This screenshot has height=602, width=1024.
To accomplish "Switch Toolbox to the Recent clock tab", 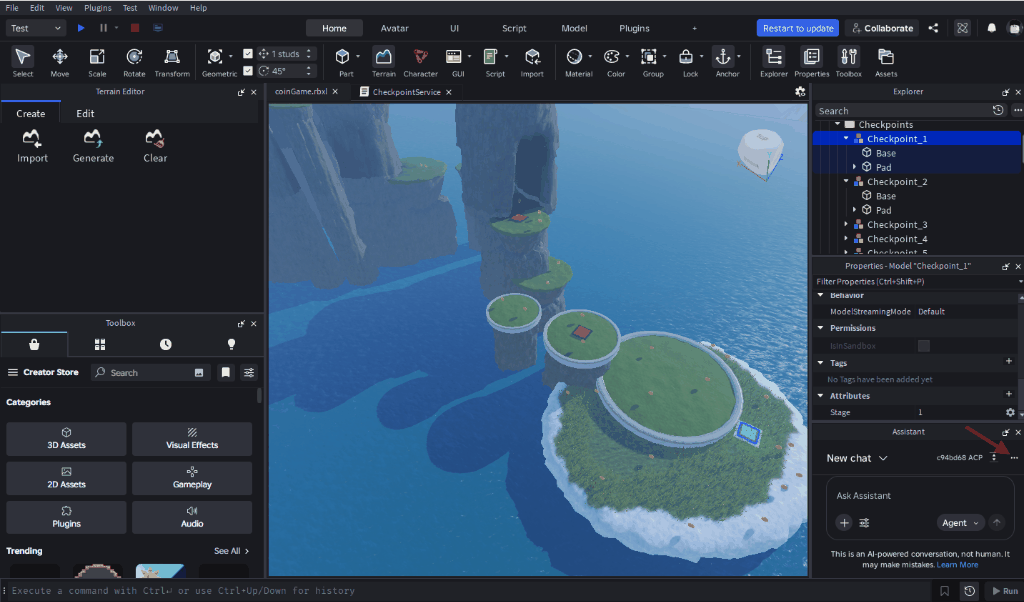I will [166, 344].
